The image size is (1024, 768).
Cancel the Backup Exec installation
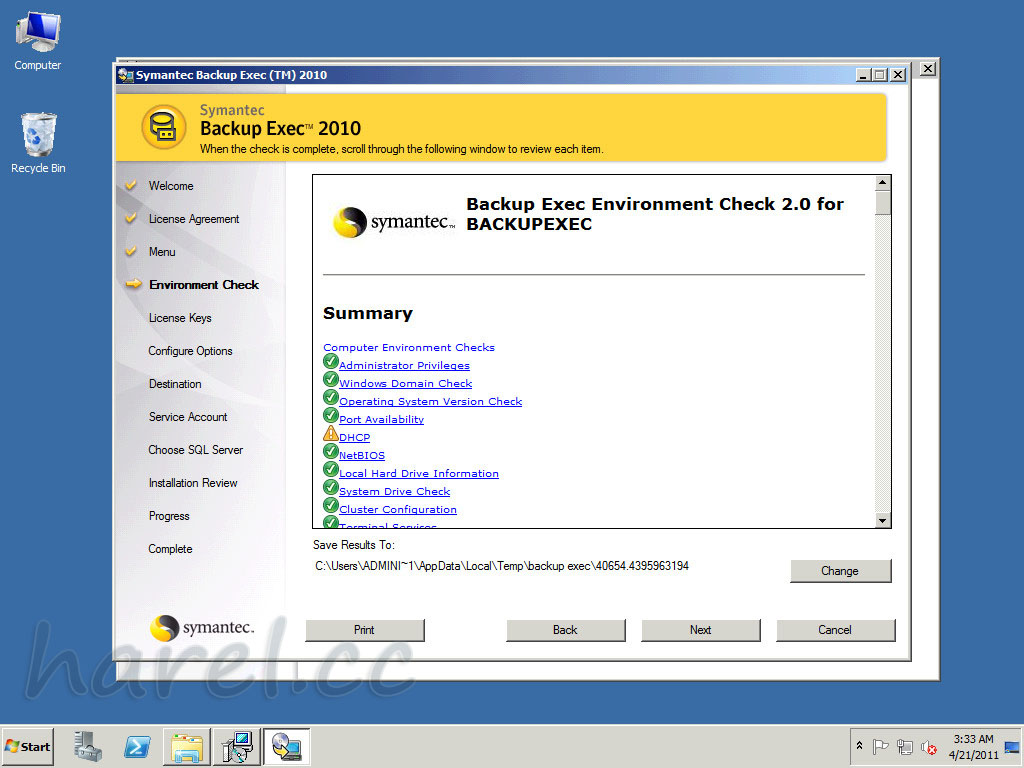click(835, 630)
